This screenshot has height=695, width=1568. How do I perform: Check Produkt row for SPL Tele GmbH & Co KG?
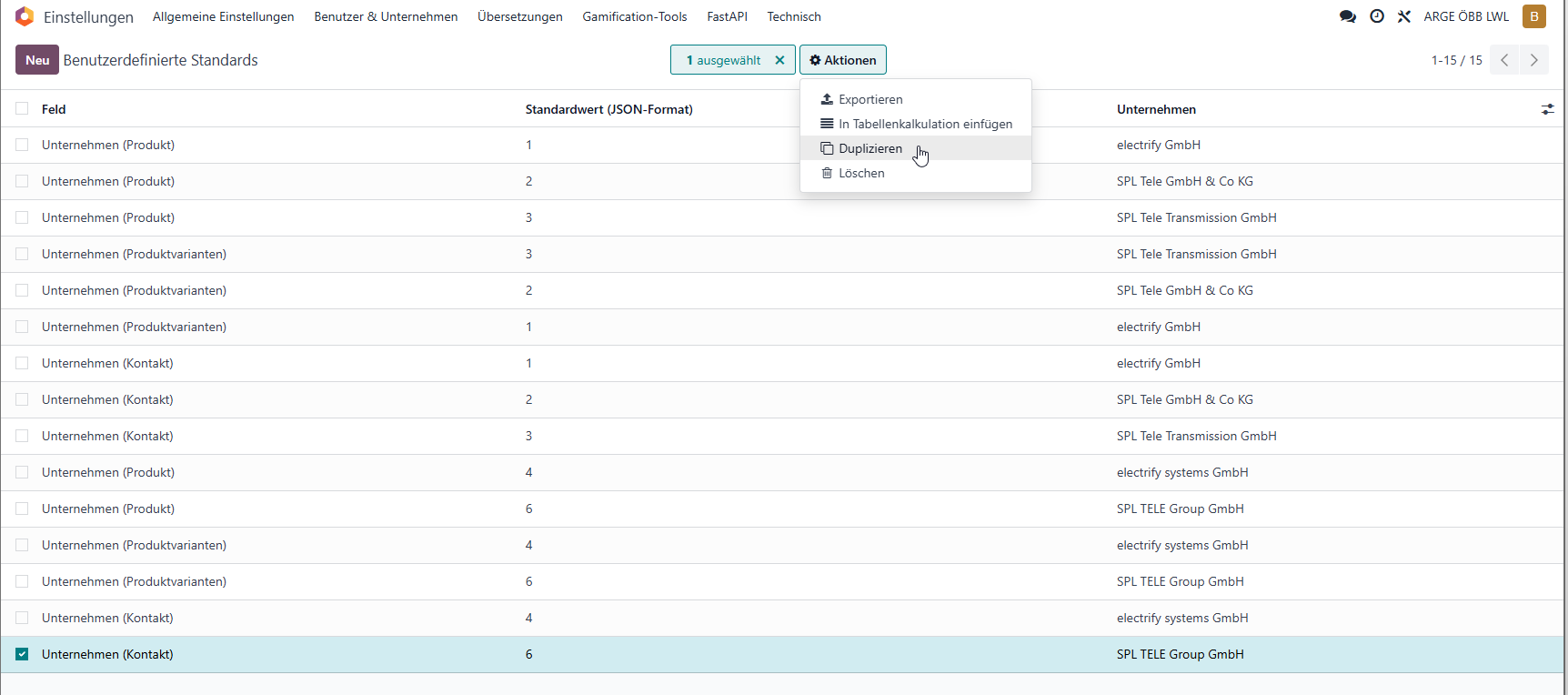point(22,181)
